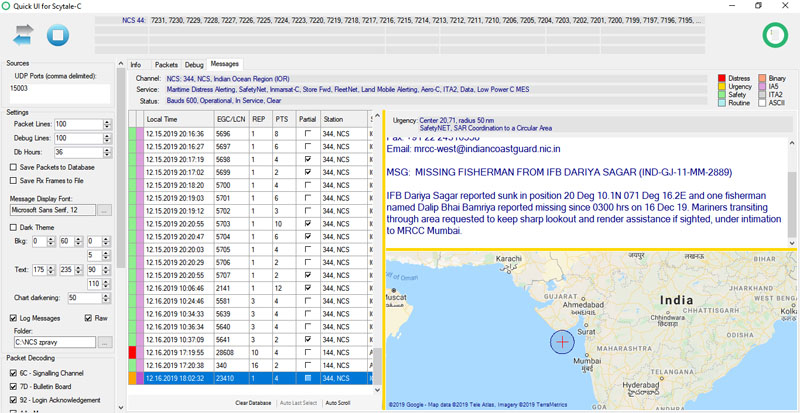Switch to the Packets tab

166,65
